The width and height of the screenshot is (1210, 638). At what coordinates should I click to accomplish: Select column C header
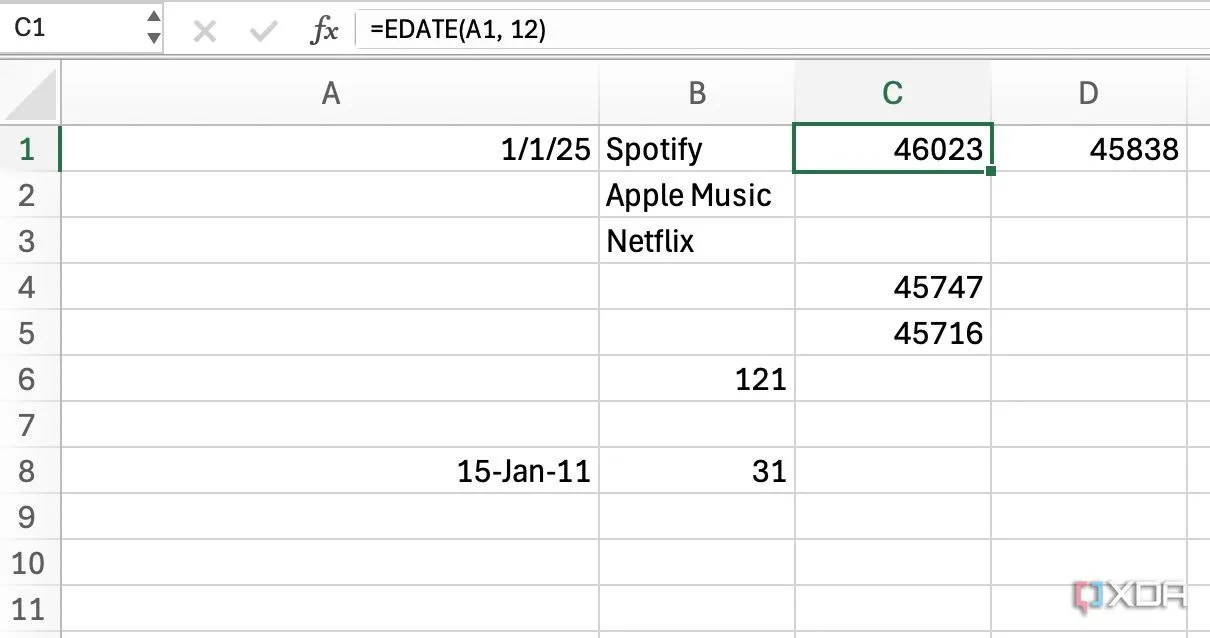pyautogui.click(x=893, y=94)
